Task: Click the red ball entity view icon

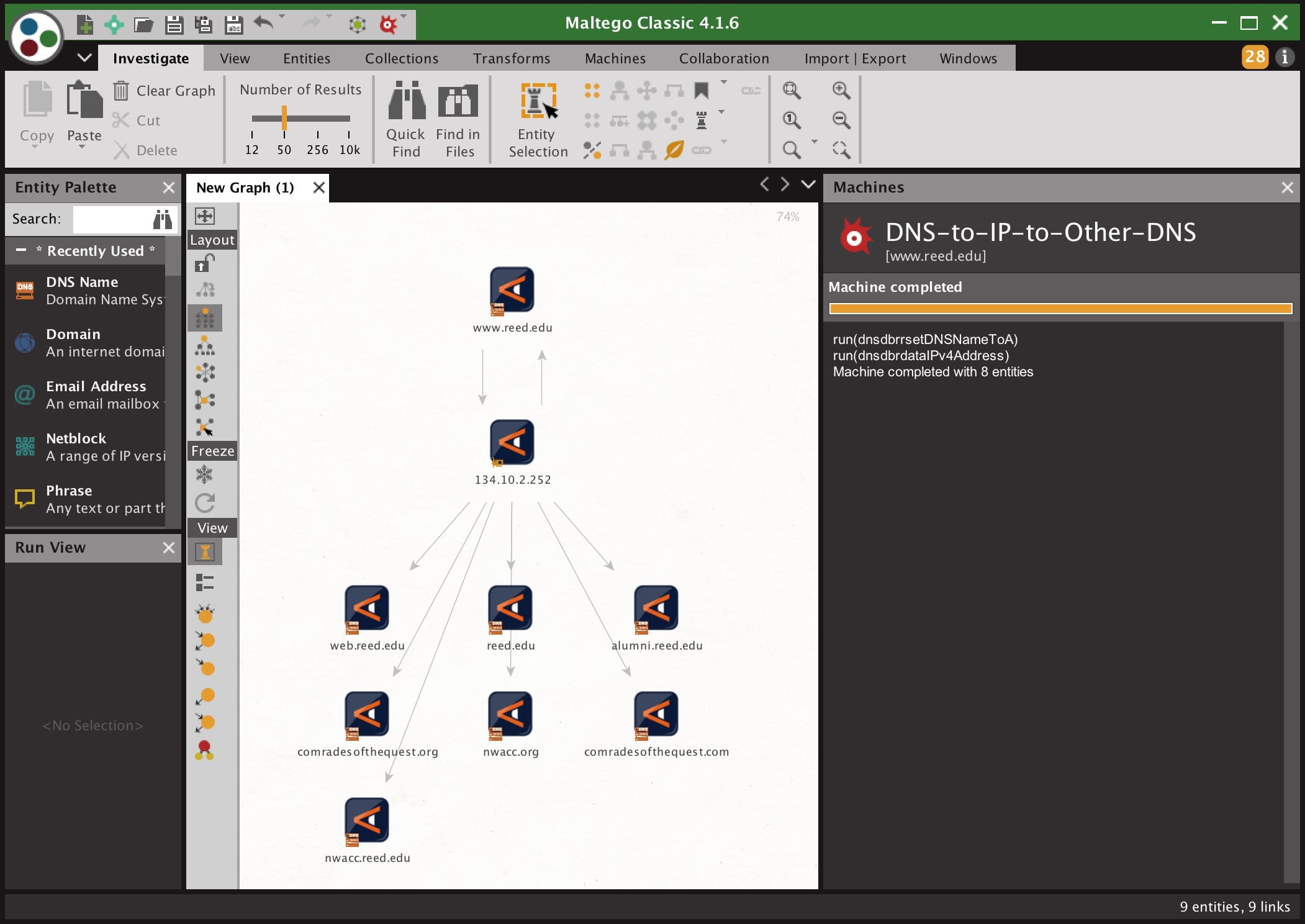Action: 204,750
